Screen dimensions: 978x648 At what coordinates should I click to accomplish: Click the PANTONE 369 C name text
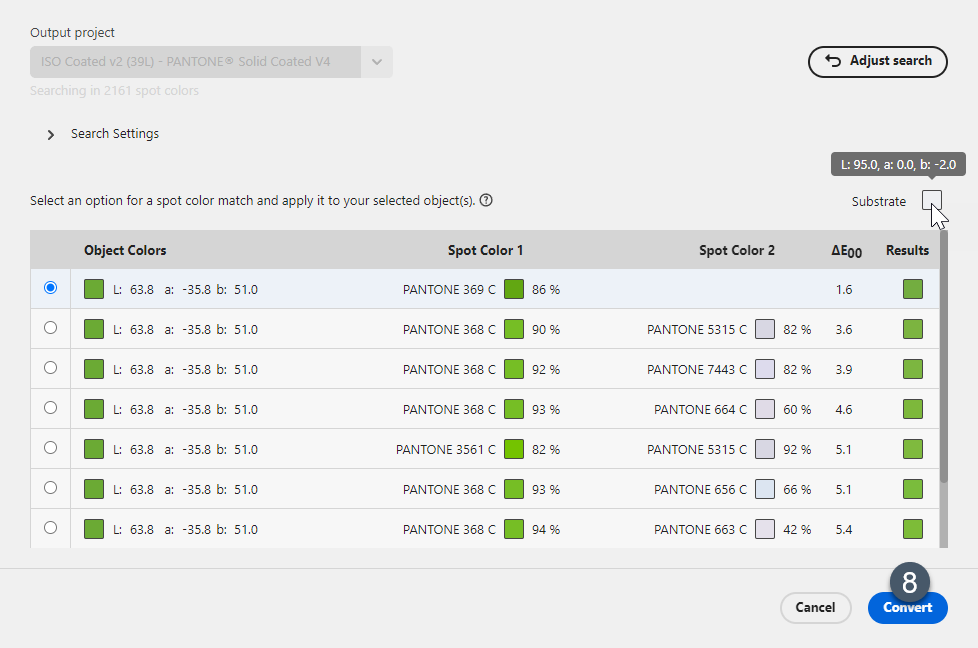449,289
